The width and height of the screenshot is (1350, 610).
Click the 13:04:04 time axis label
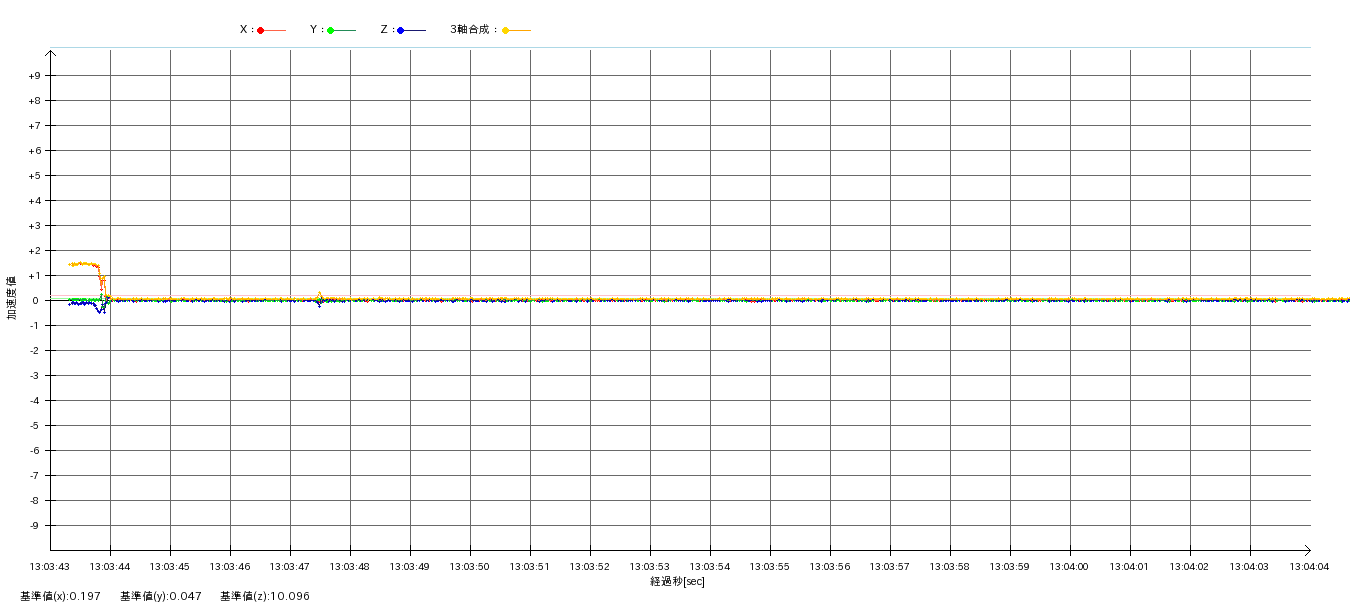point(1310,567)
